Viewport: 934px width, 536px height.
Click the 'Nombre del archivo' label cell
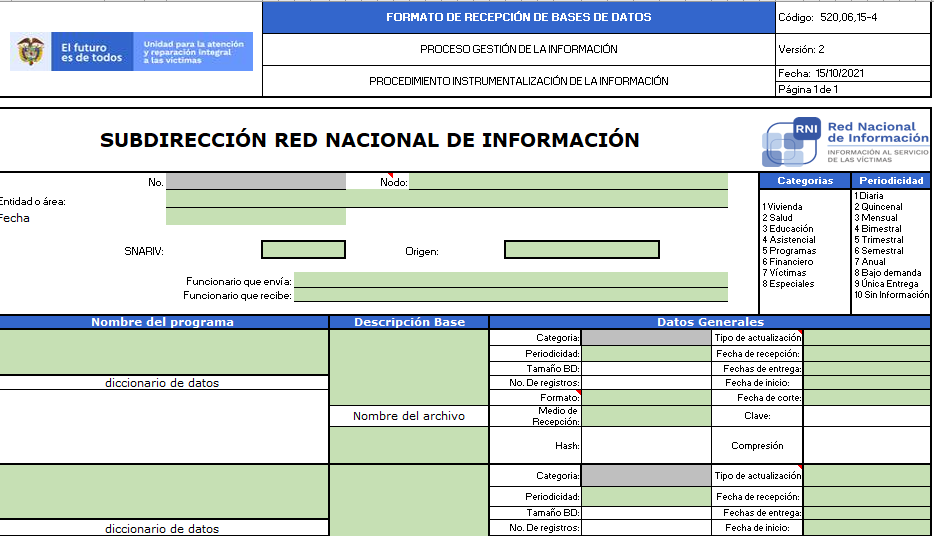click(409, 416)
